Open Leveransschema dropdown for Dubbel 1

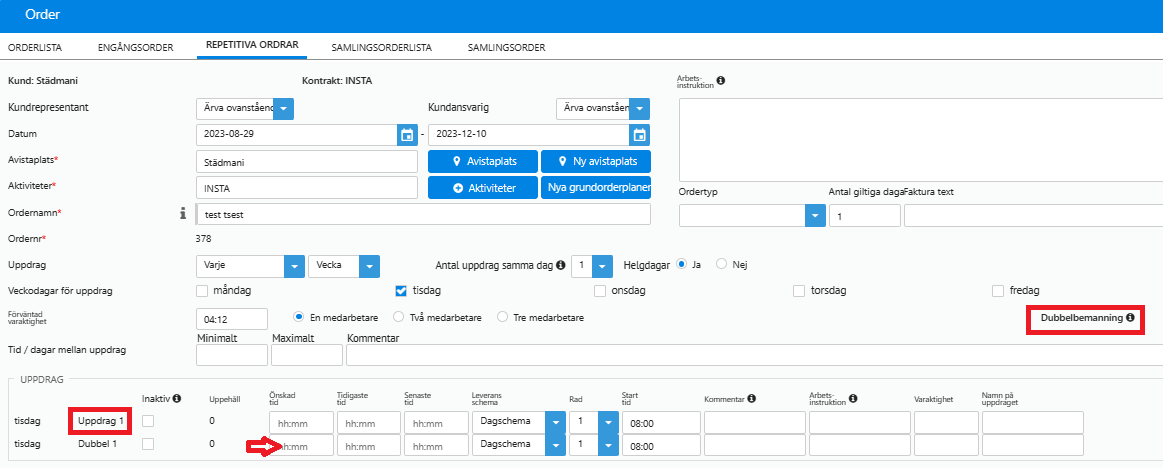(556, 445)
